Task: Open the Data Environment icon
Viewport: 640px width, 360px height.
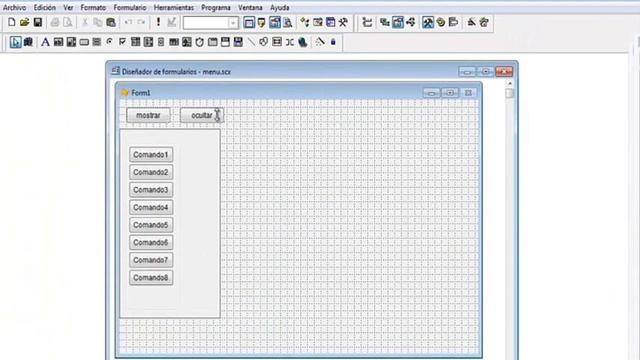Action: coord(384,22)
